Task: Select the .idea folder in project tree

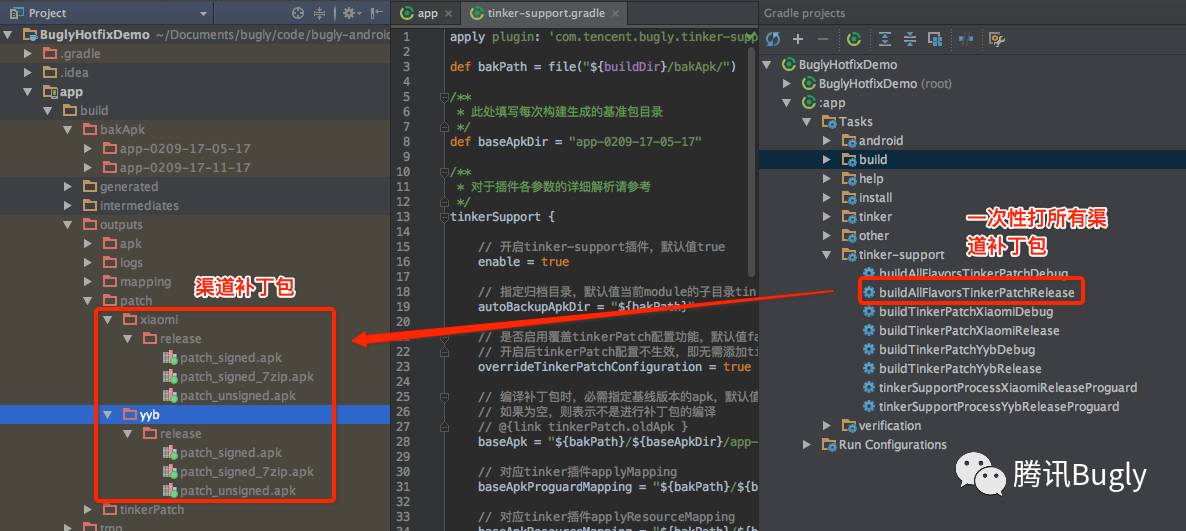Action: point(66,73)
